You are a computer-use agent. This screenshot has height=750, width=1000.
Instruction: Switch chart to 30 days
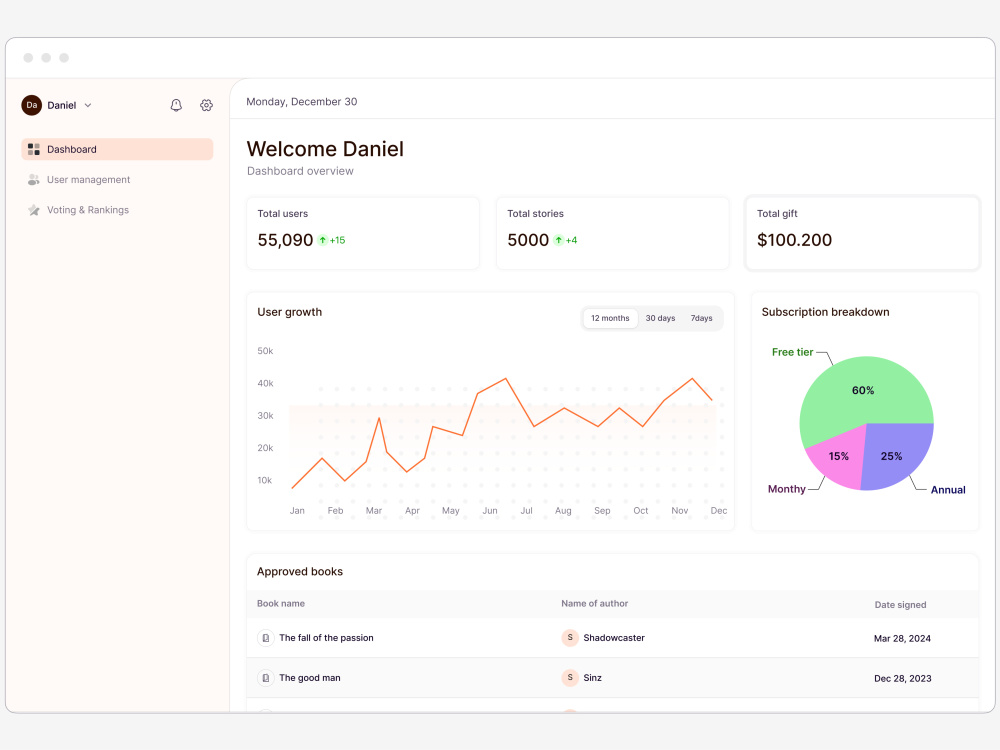[660, 318]
